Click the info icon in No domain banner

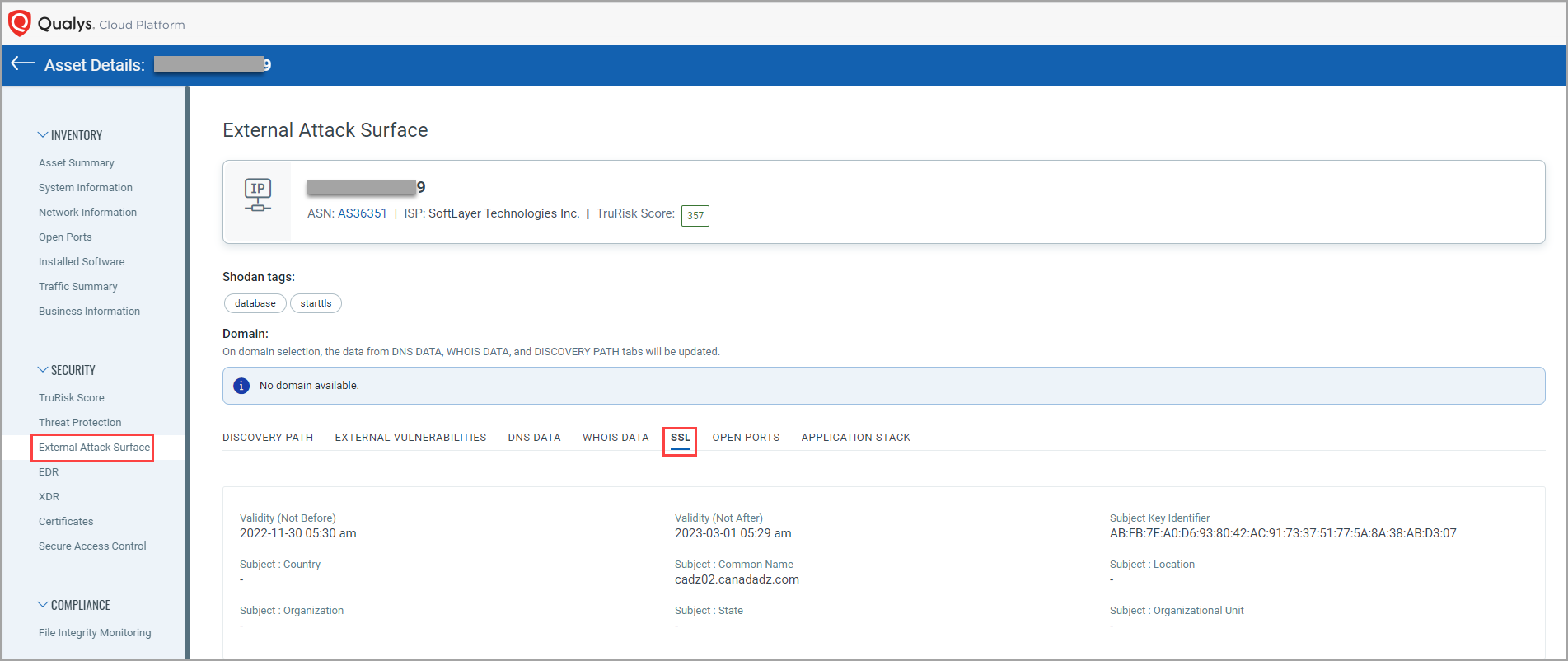point(241,386)
